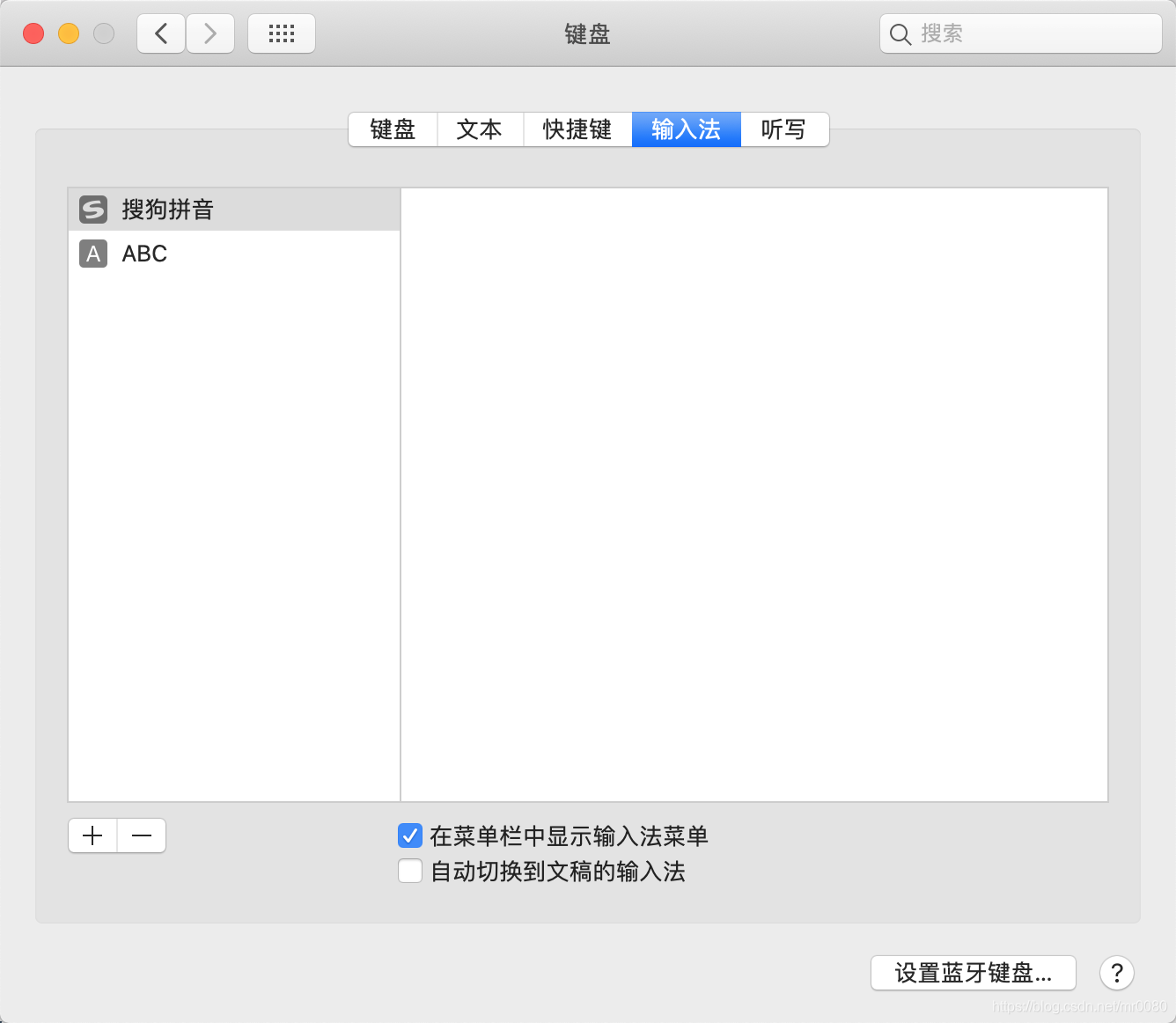The image size is (1176, 1023).
Task: Go back with the left chevron
Action: coord(161,33)
